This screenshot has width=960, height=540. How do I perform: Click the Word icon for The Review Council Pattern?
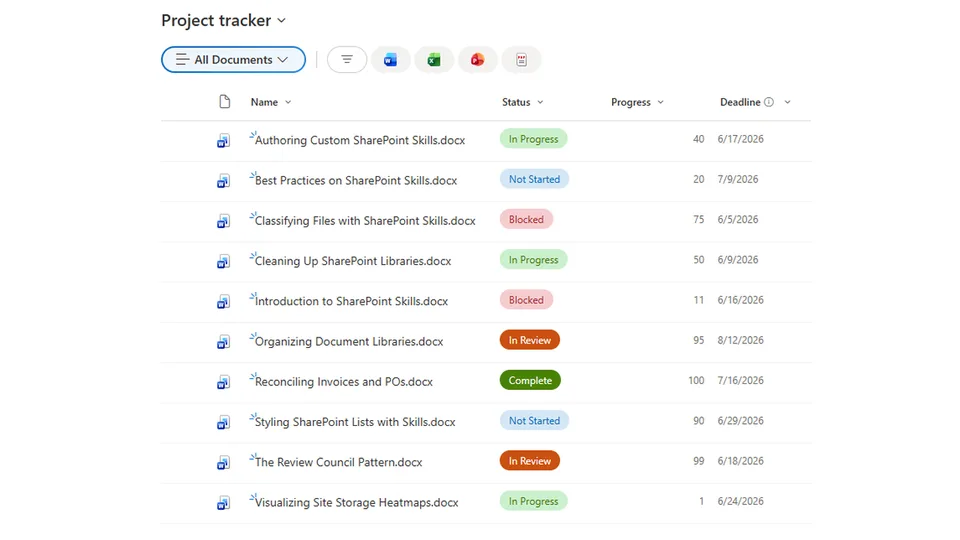223,463
